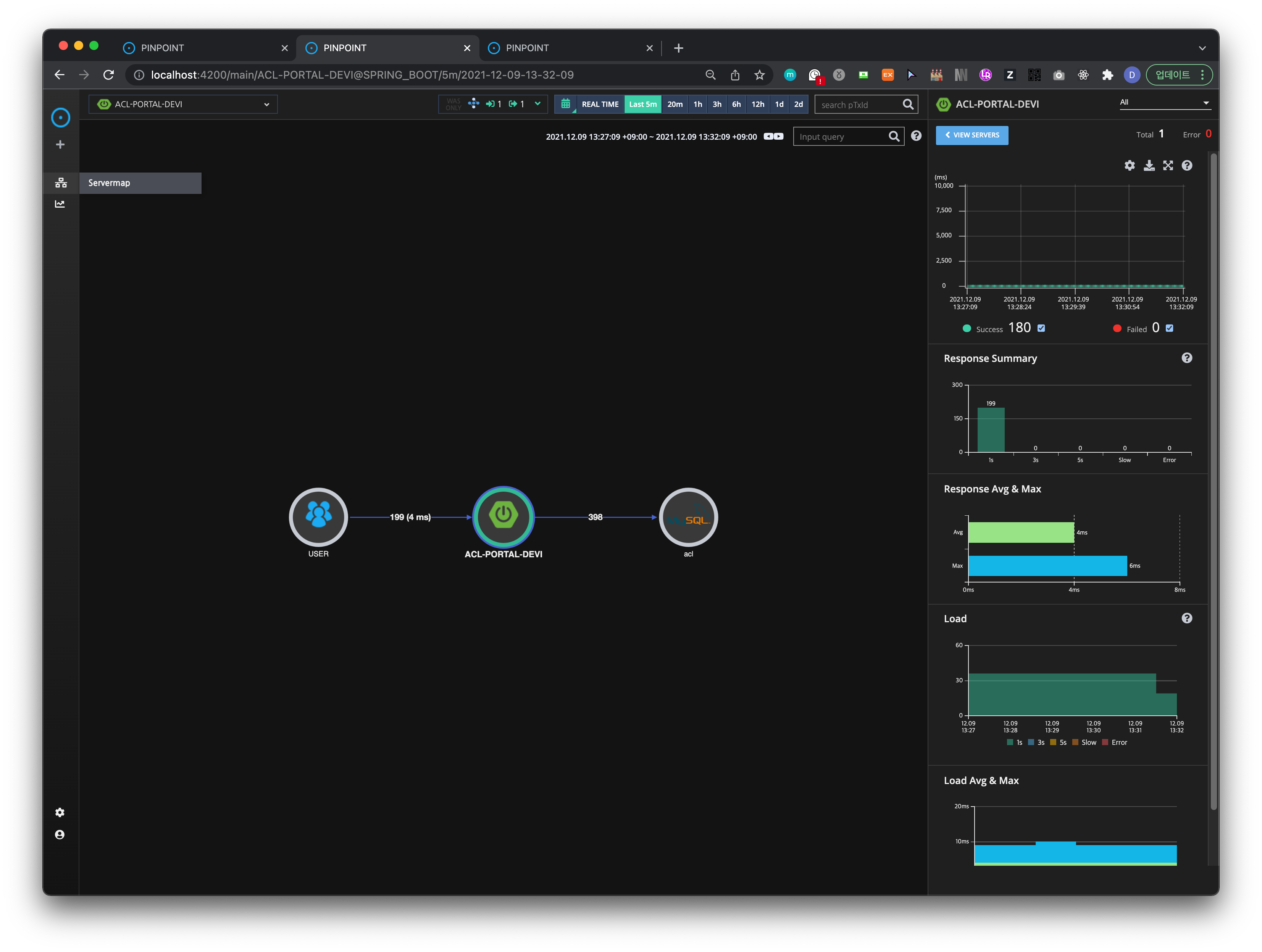The image size is (1262, 952).
Task: Open the calendar date picker icon
Action: [565, 104]
